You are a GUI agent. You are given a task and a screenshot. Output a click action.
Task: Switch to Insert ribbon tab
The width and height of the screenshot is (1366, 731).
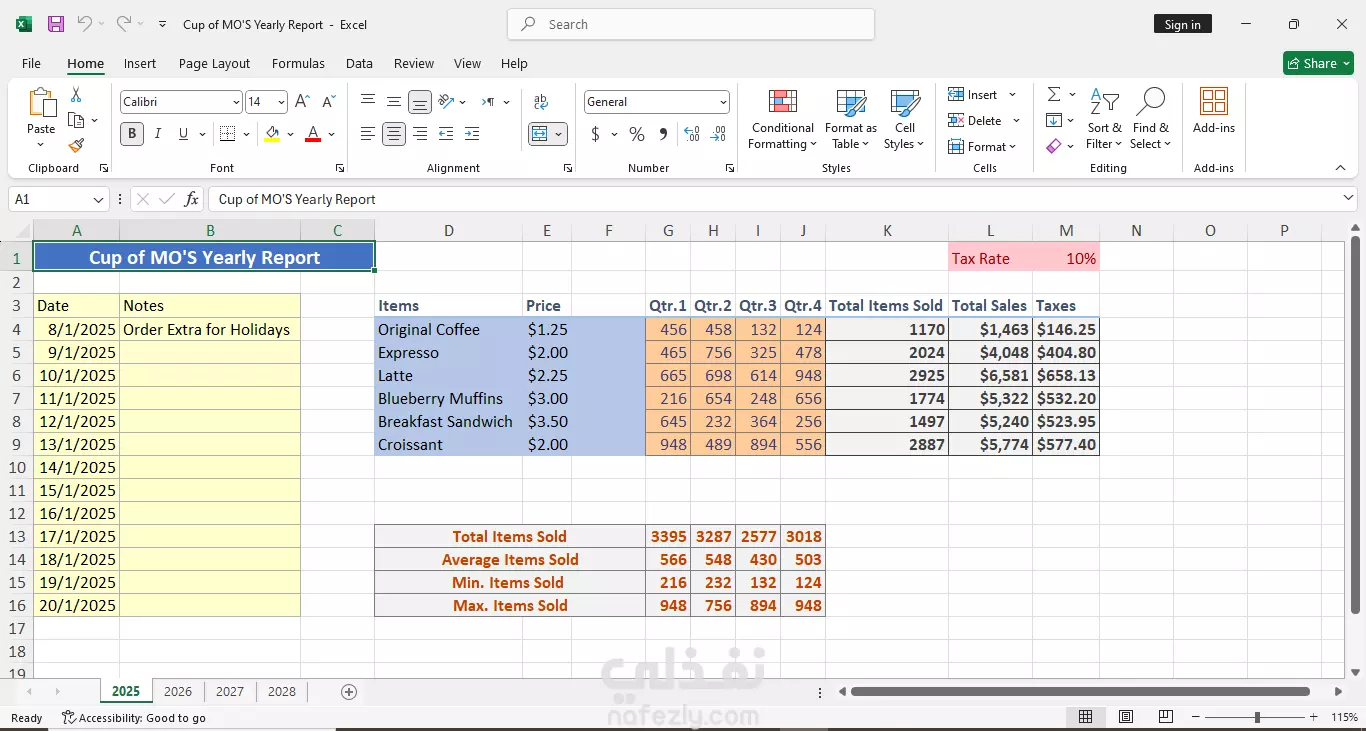click(140, 63)
